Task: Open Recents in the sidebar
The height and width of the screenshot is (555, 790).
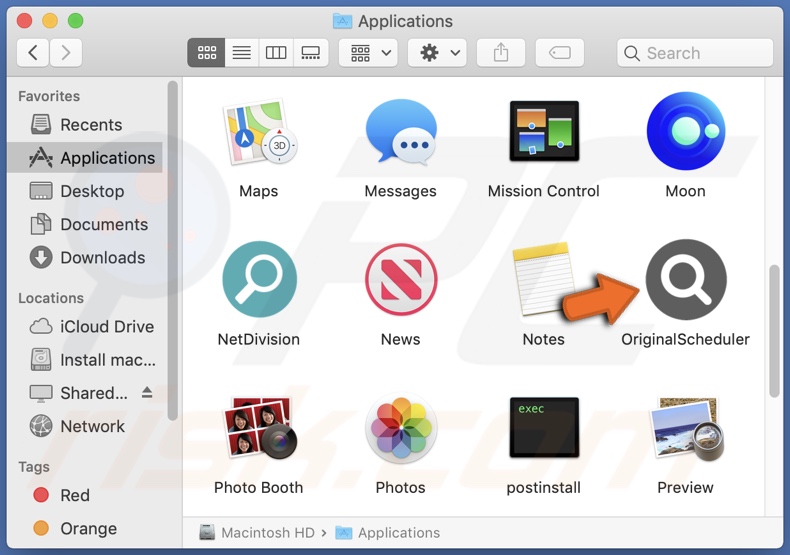Action: pyautogui.click(x=85, y=124)
